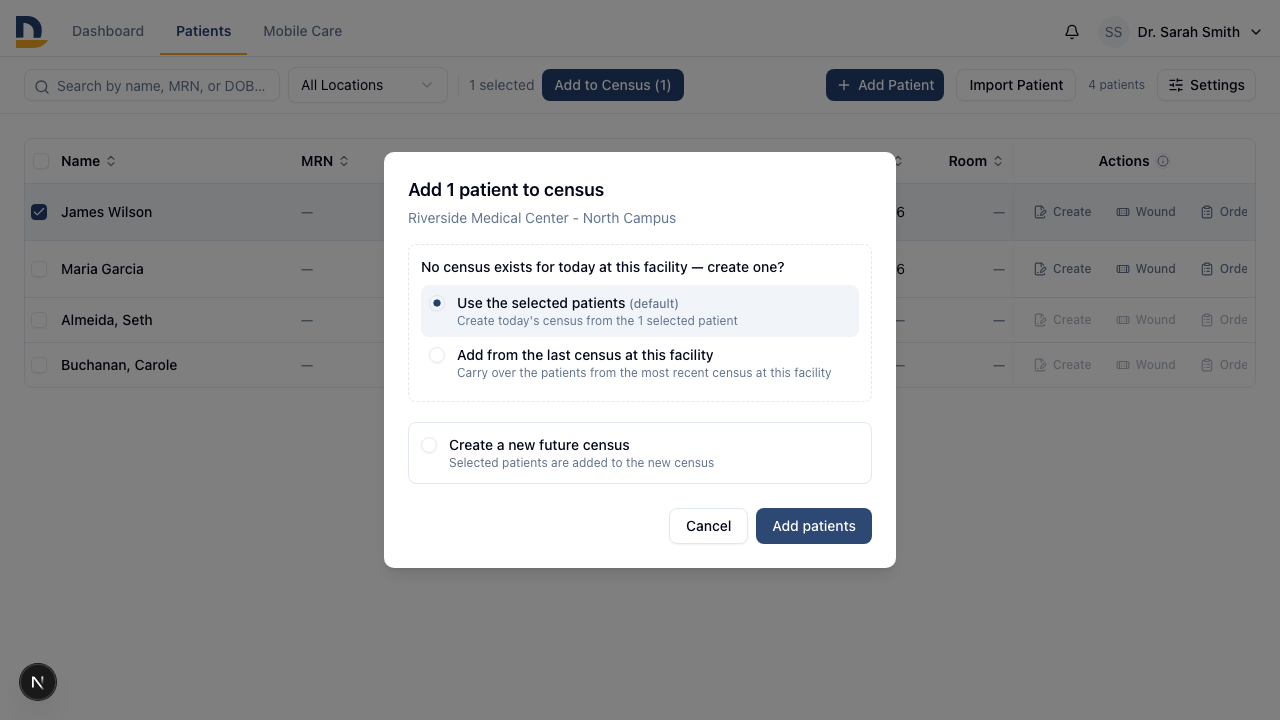Open the notifications bell
The height and width of the screenshot is (720, 1280).
click(1072, 32)
